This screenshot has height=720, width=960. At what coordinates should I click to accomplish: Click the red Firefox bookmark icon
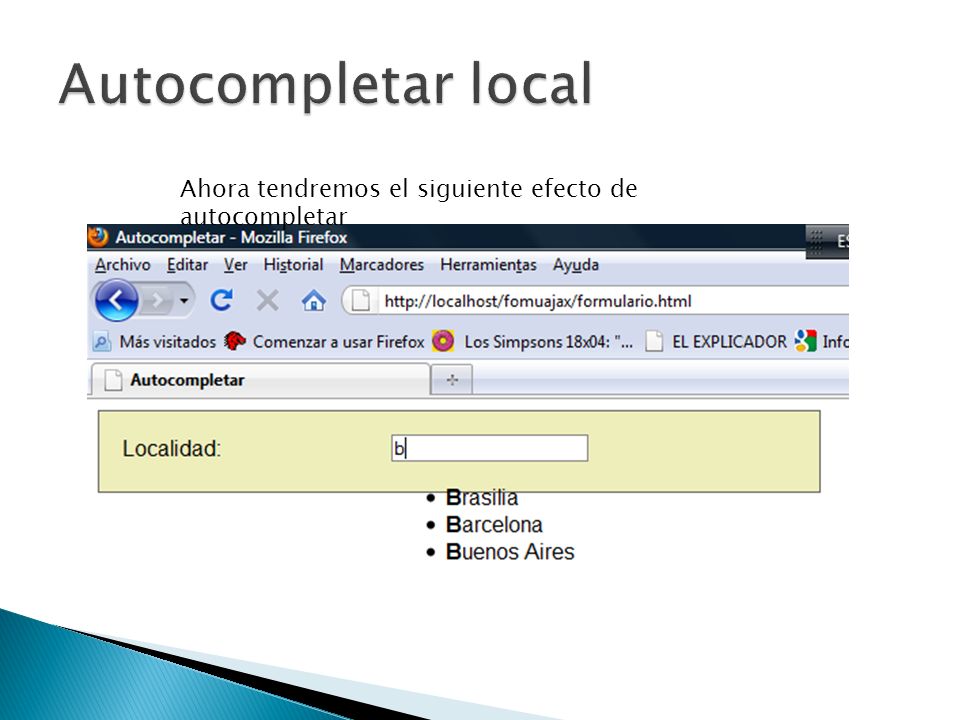click(234, 341)
